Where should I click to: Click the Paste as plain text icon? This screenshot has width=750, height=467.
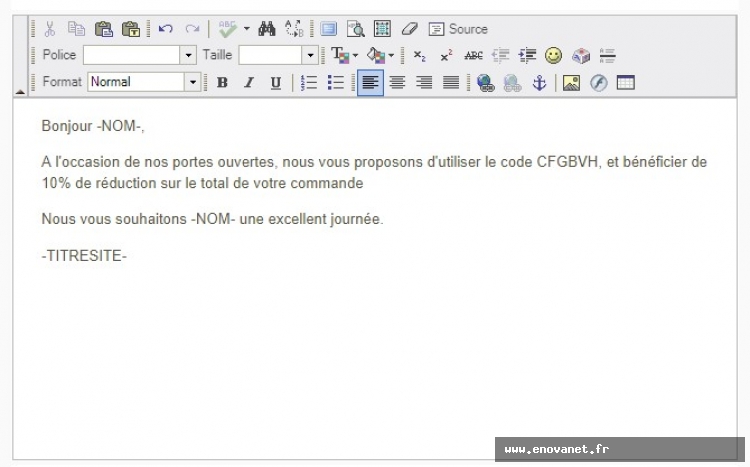tap(131, 29)
